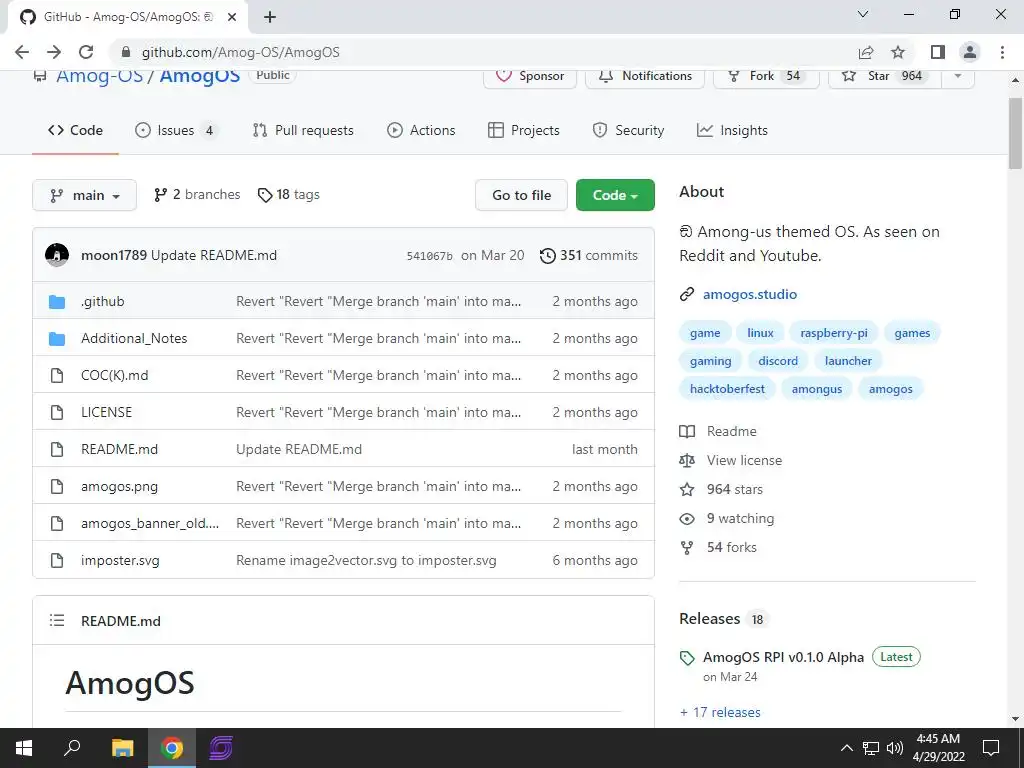View the 351 commits history
The width and height of the screenshot is (1024, 768).
[589, 255]
